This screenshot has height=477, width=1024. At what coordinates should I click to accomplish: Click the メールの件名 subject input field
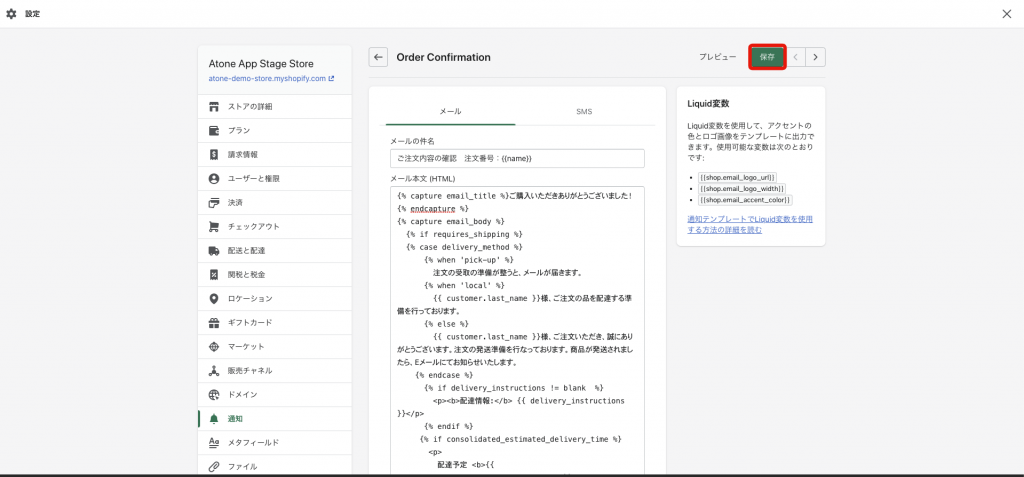point(517,158)
